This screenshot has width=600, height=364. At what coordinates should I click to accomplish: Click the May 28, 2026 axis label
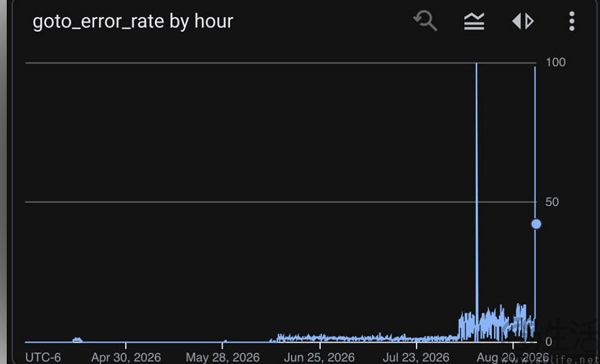[223, 357]
